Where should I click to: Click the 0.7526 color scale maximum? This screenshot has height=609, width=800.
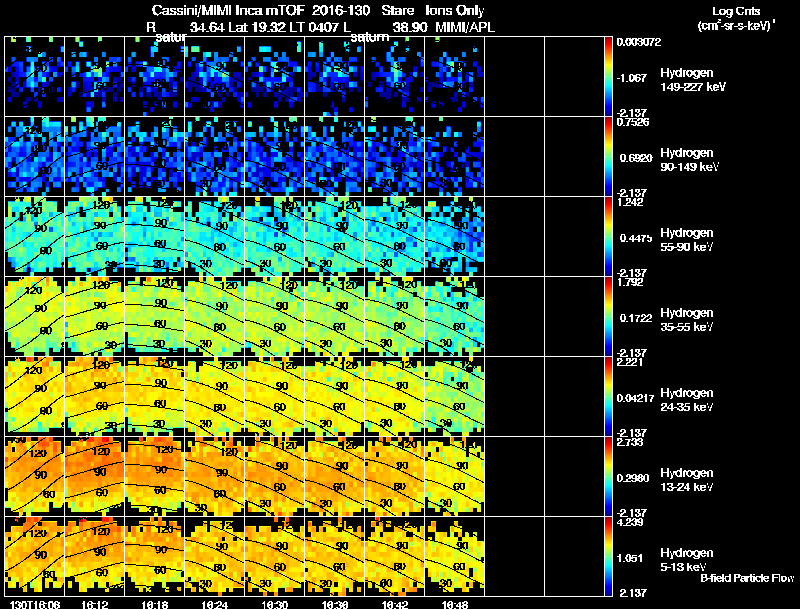[x=633, y=122]
